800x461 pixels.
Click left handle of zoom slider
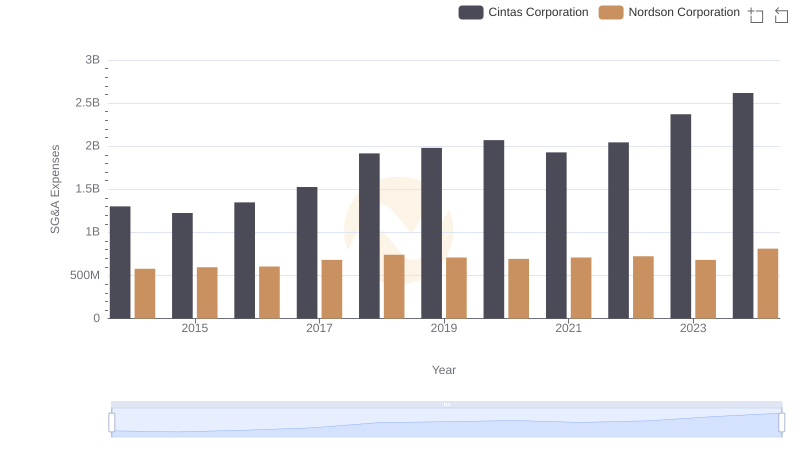tap(112, 423)
